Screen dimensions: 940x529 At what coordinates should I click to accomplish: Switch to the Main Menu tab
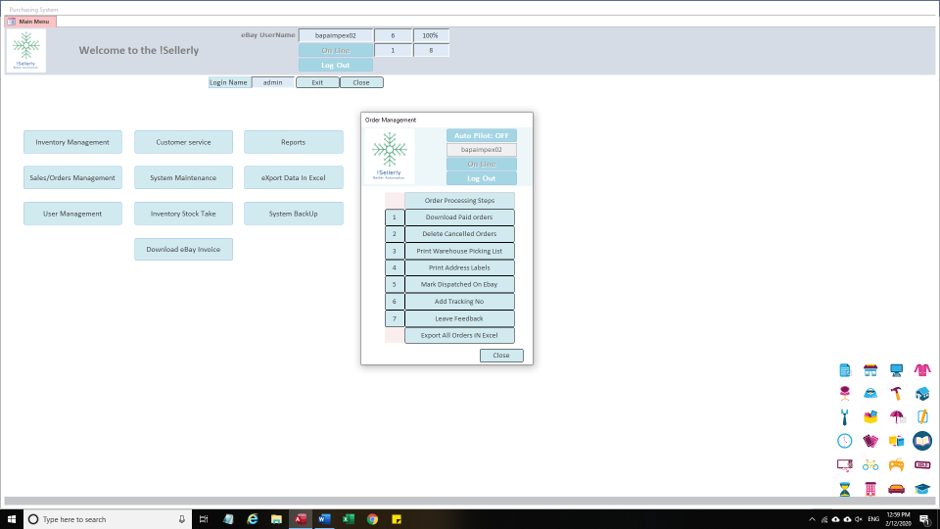pos(31,21)
